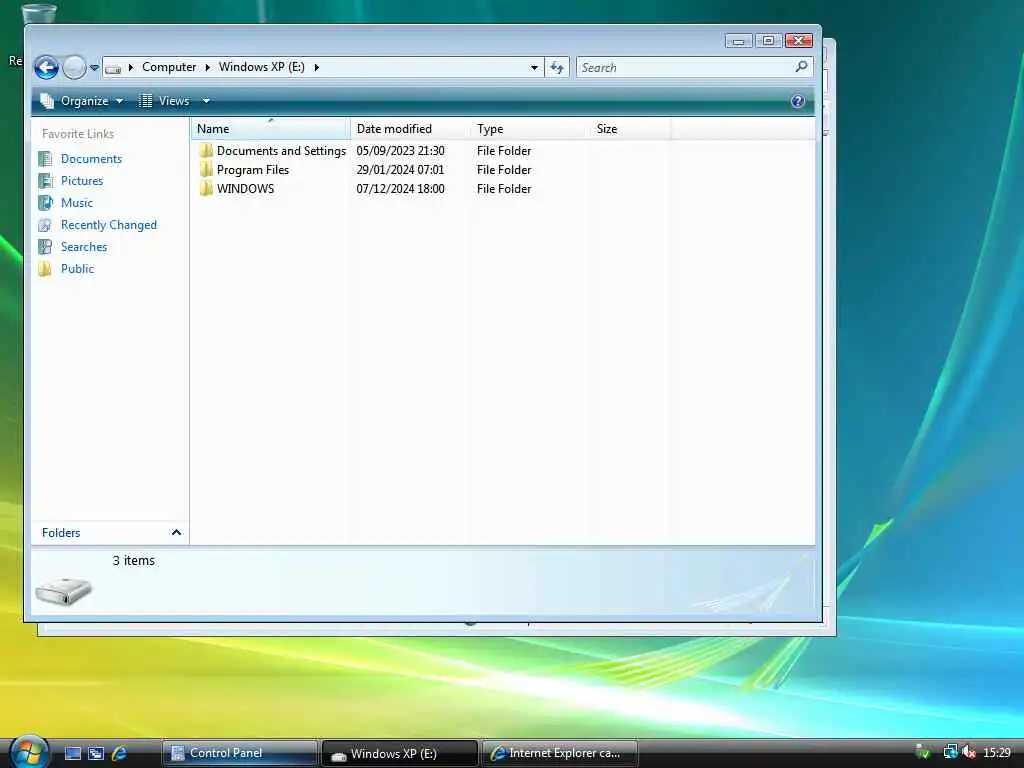Sort by the Type column header
This screenshot has height=768, width=1024.
(x=530, y=129)
